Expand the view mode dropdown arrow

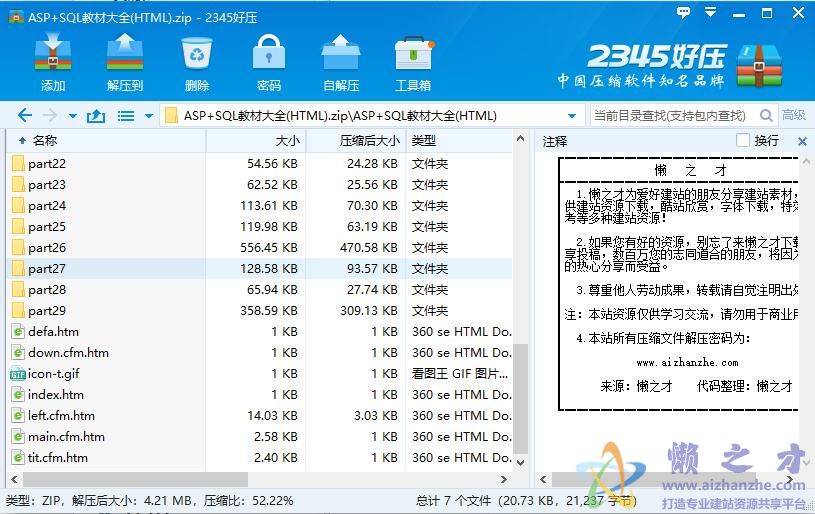click(149, 116)
